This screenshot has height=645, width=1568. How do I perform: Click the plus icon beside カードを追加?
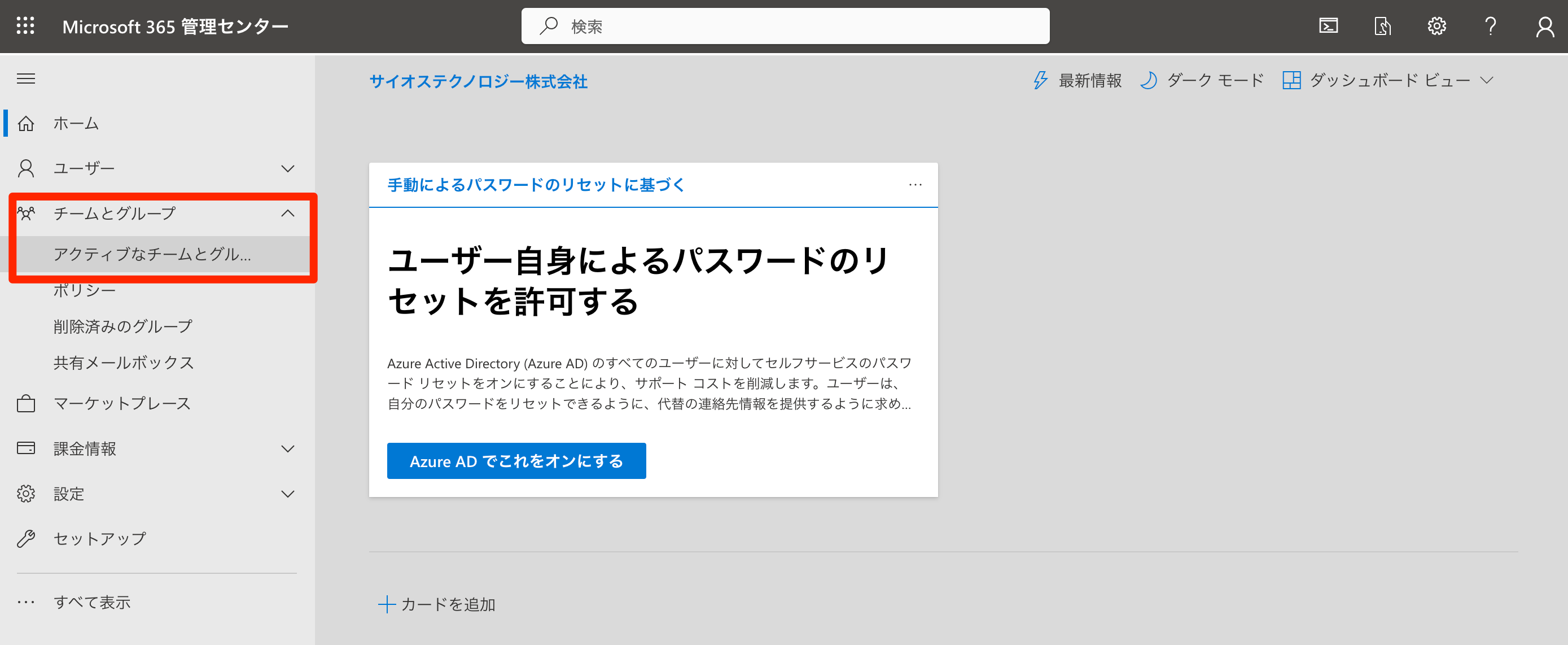pyautogui.click(x=387, y=604)
